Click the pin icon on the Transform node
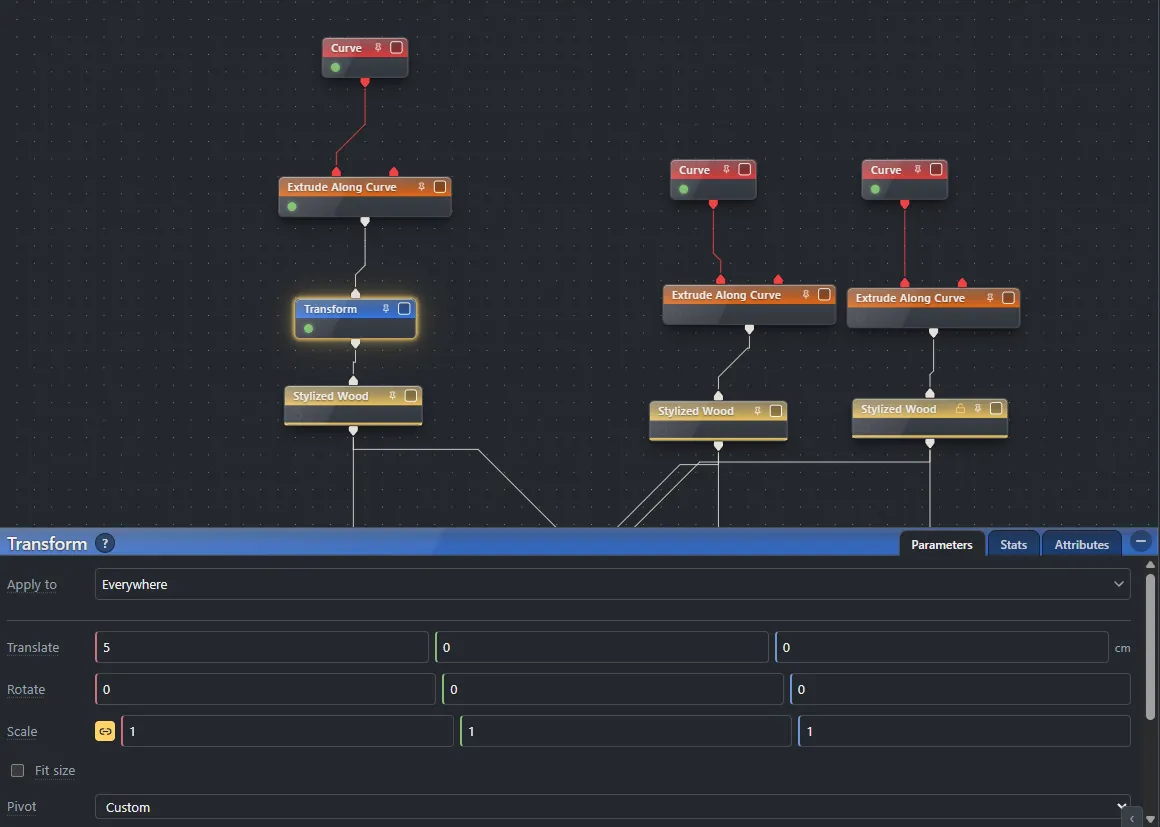This screenshot has height=827, width=1160. pos(385,308)
